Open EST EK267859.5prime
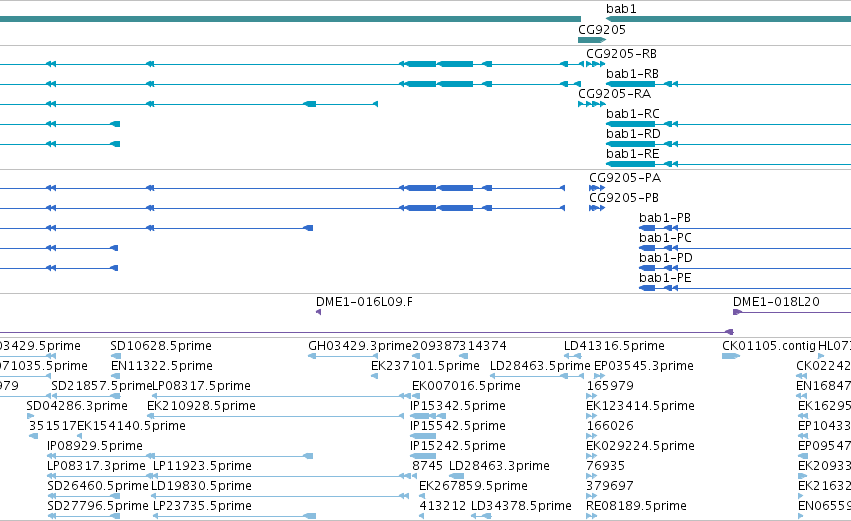 (473, 487)
